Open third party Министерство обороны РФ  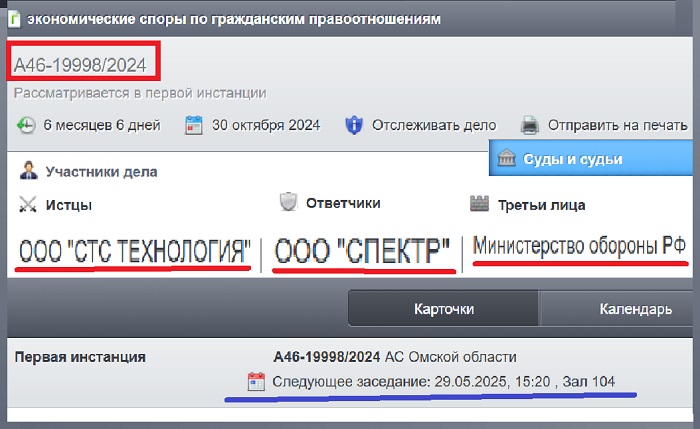click(579, 246)
